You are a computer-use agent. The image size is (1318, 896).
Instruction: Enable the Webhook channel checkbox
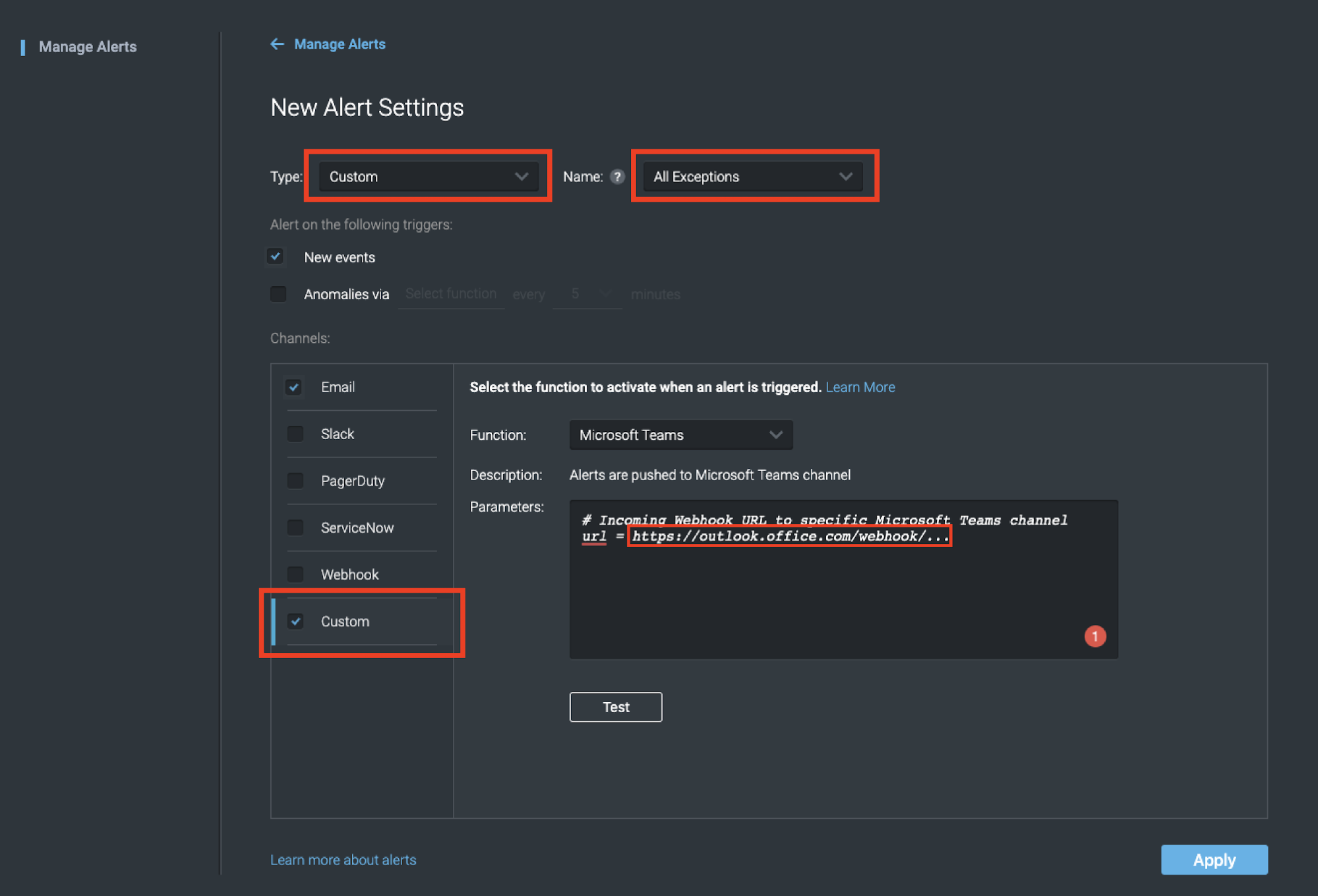click(295, 574)
